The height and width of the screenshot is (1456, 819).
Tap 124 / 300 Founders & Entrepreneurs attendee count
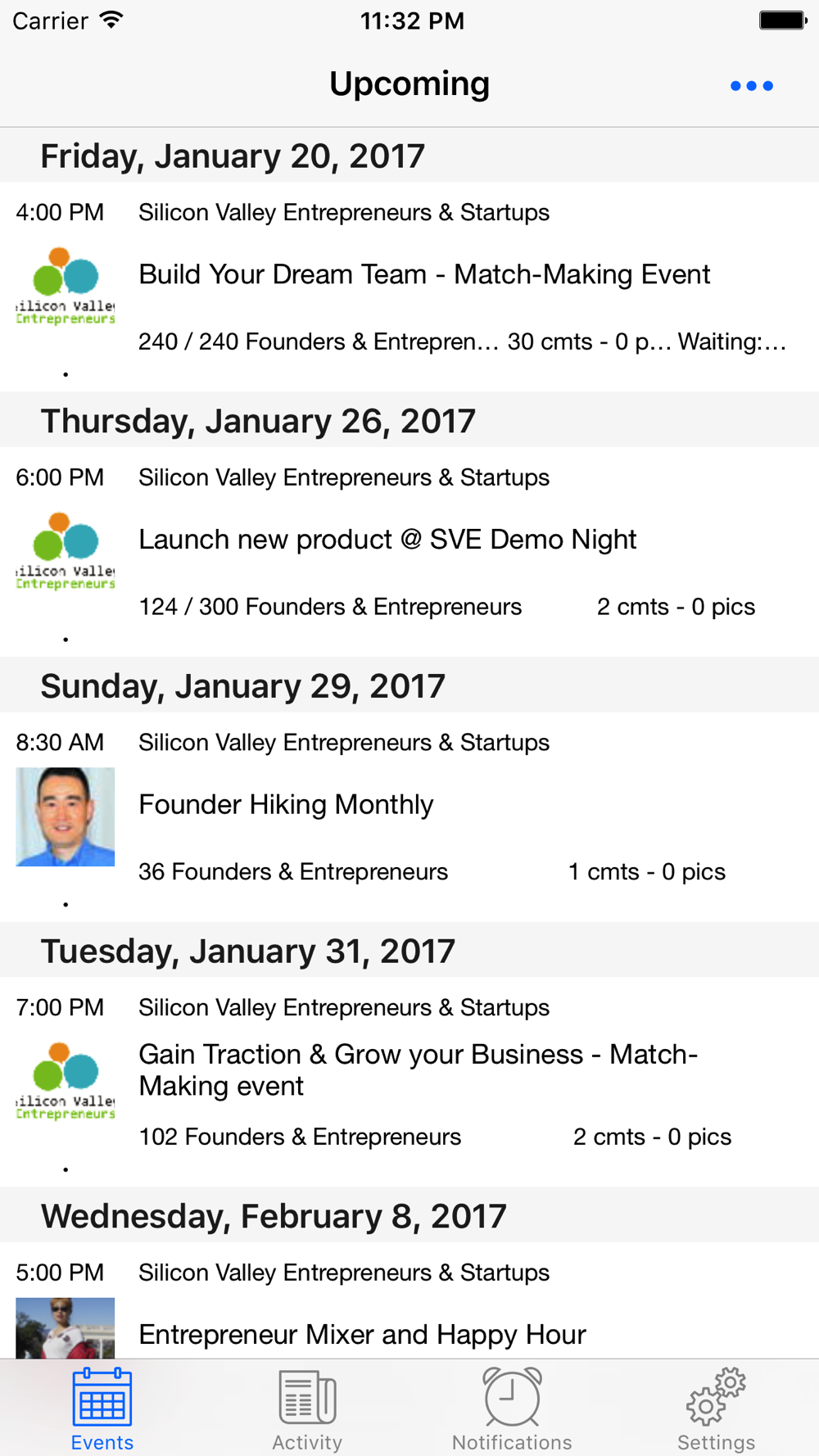330,607
